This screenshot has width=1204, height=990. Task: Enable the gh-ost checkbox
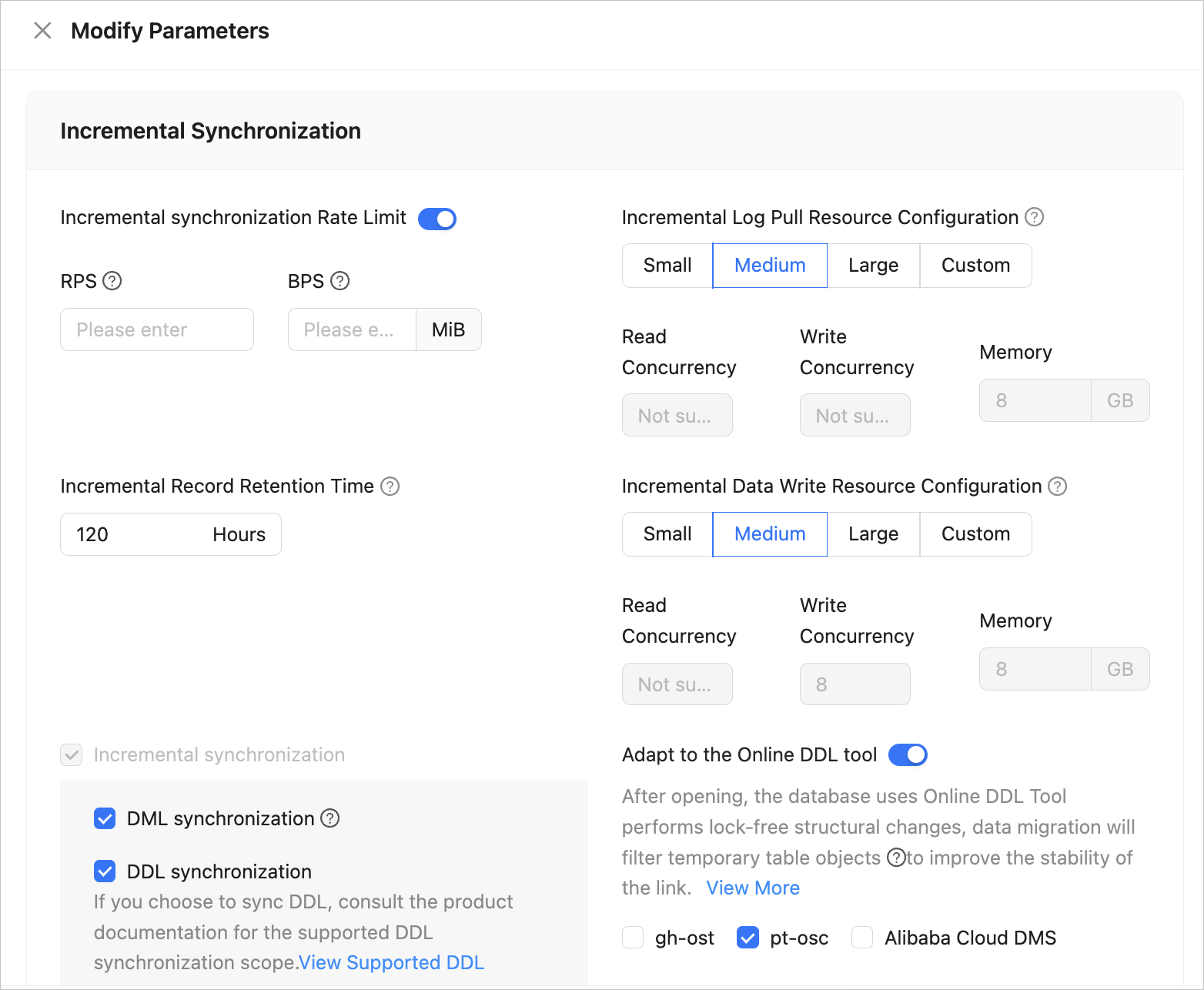pos(633,938)
